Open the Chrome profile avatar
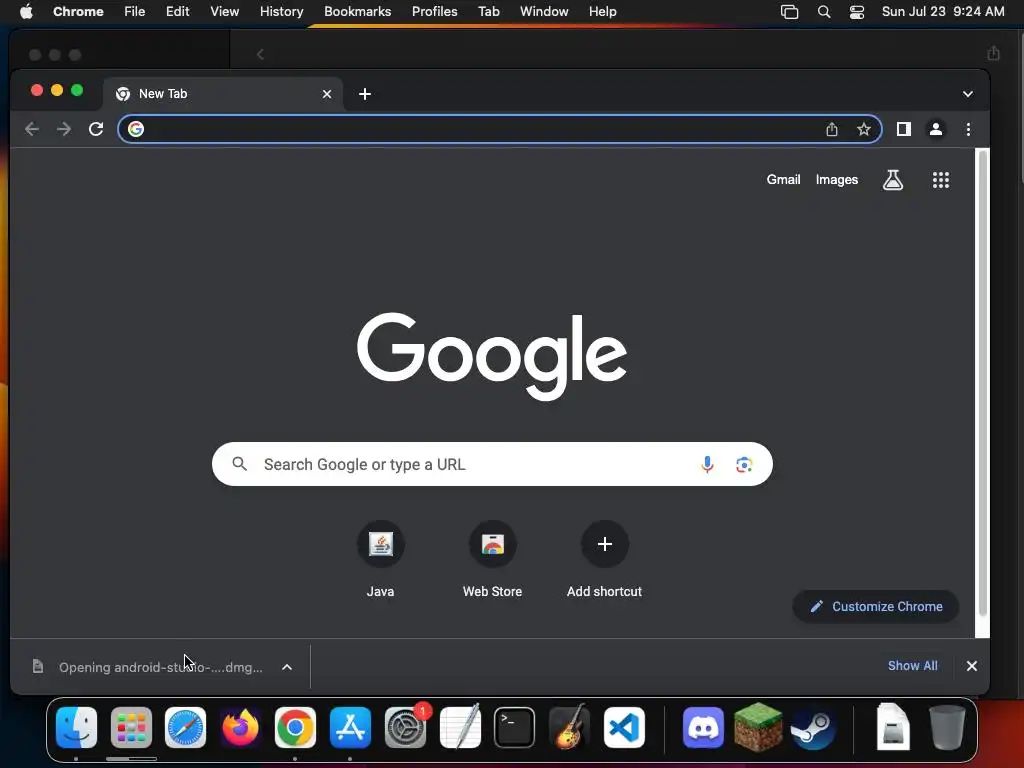 [936, 129]
